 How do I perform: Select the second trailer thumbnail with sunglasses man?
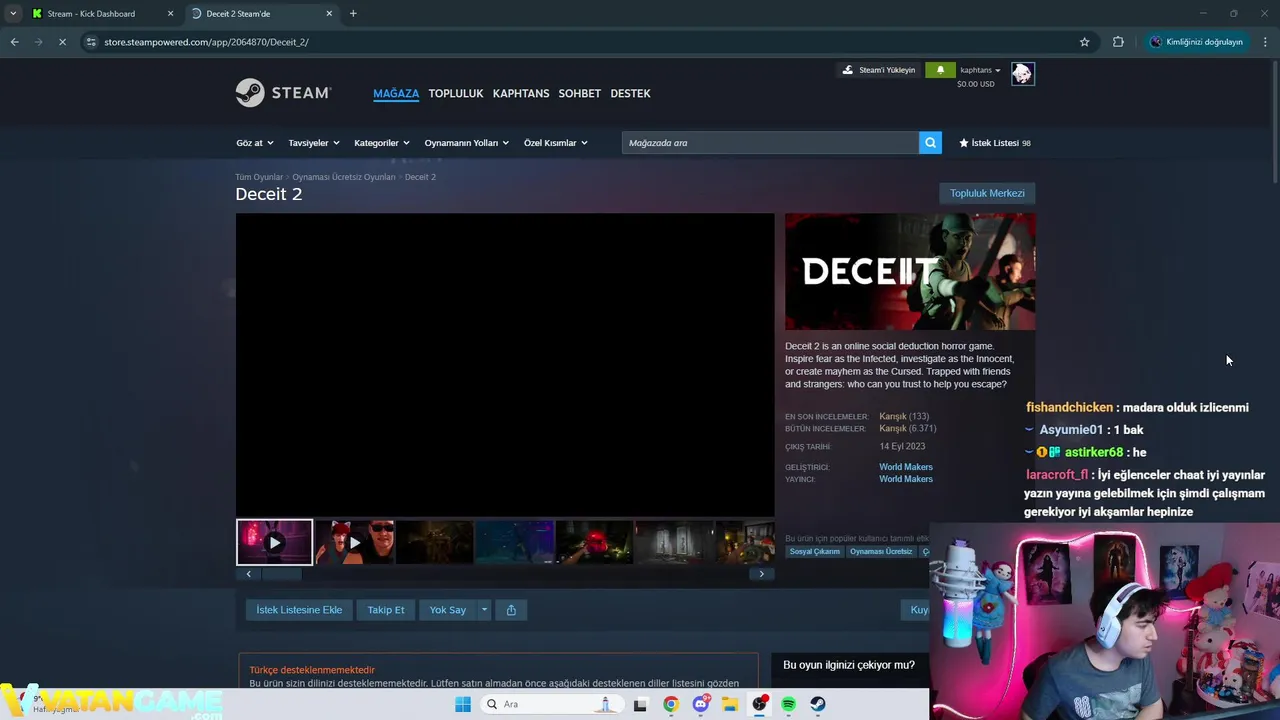point(355,542)
